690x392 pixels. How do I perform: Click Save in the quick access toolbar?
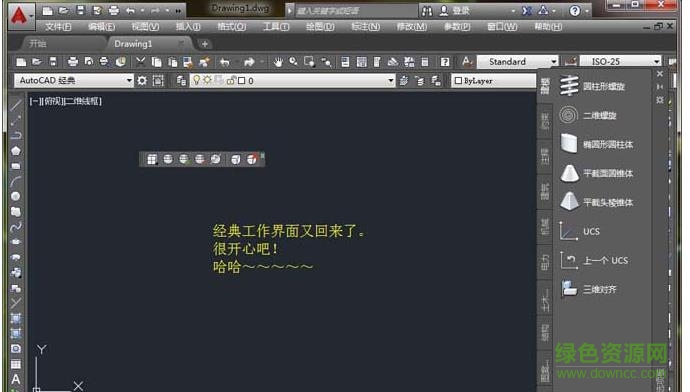click(x=81, y=11)
